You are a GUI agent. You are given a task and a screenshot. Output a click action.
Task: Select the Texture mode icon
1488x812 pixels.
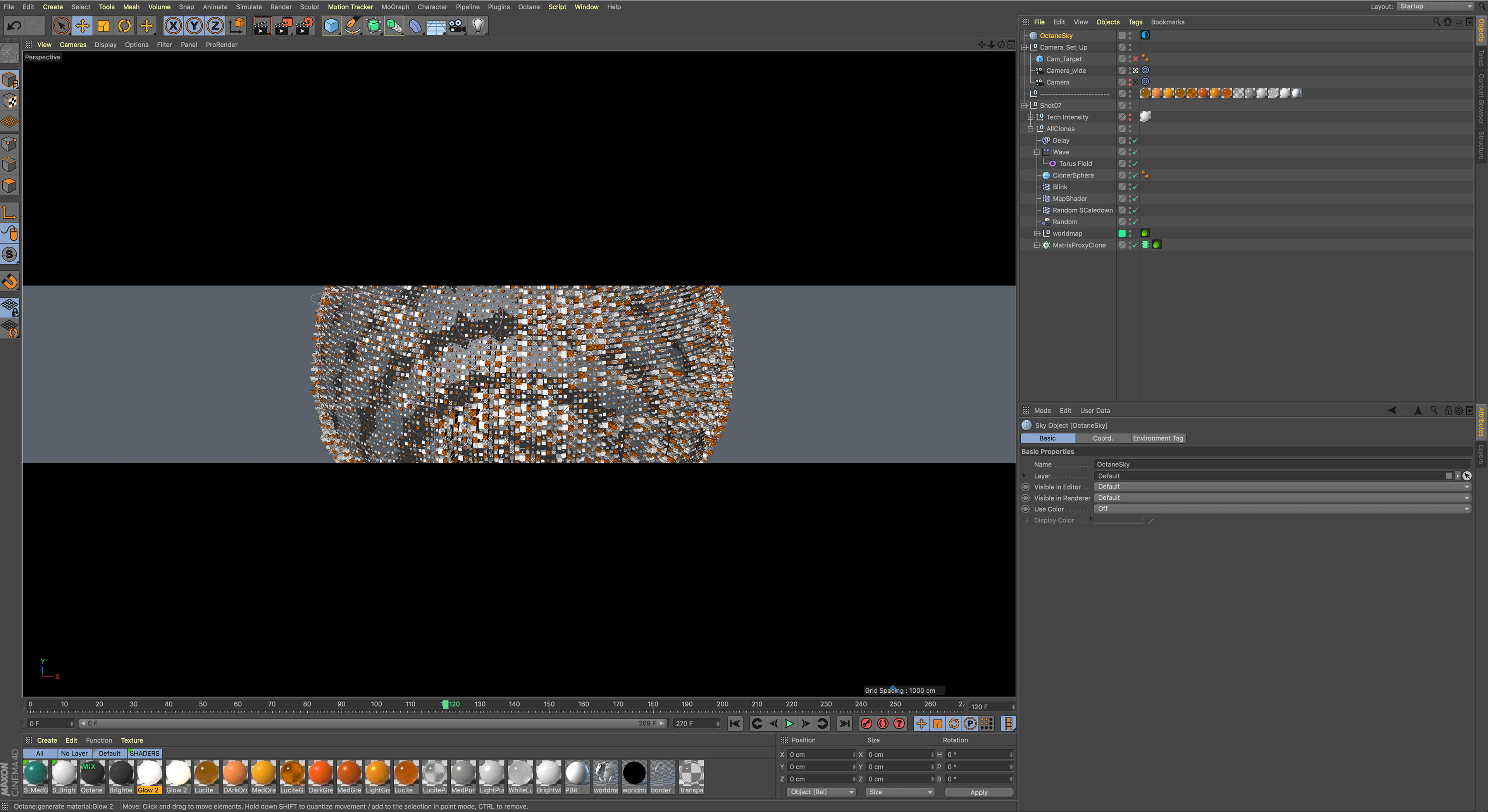point(10,101)
